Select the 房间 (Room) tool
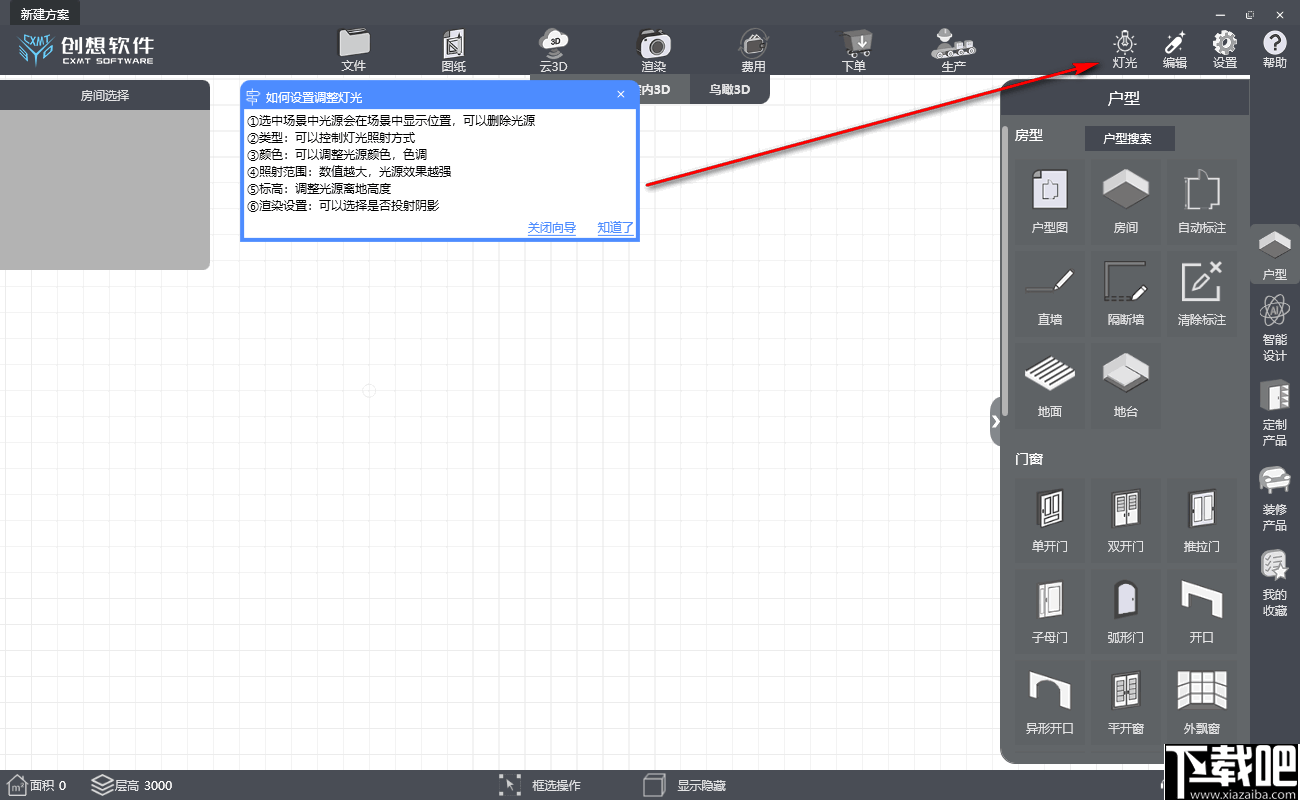The height and width of the screenshot is (800, 1300). tap(1126, 202)
